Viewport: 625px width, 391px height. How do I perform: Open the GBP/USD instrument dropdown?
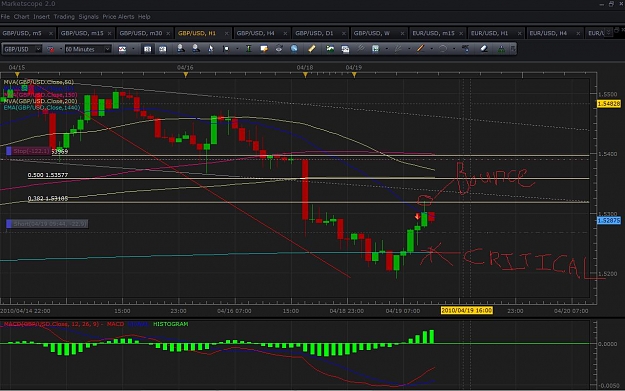click(22, 49)
